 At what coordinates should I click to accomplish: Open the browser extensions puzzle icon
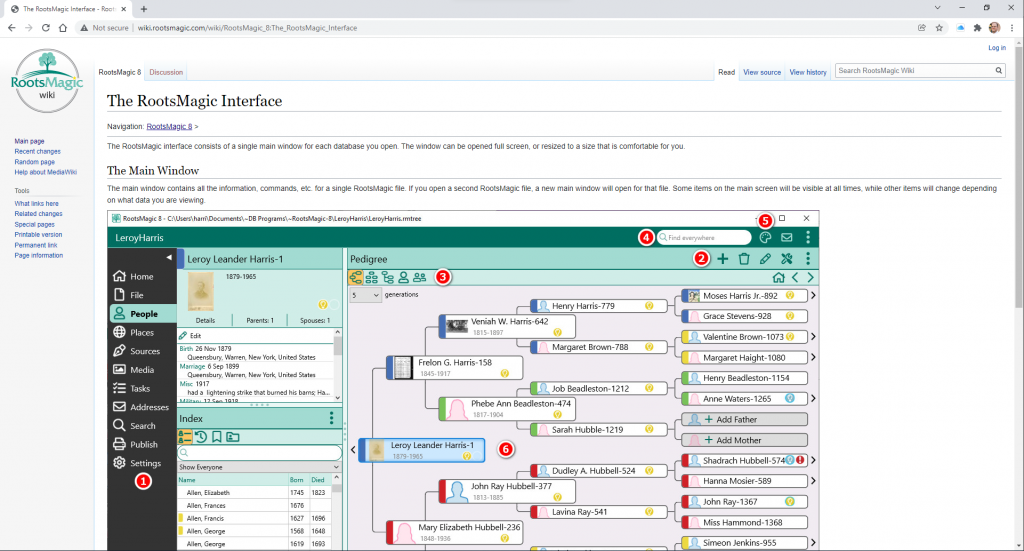click(978, 28)
